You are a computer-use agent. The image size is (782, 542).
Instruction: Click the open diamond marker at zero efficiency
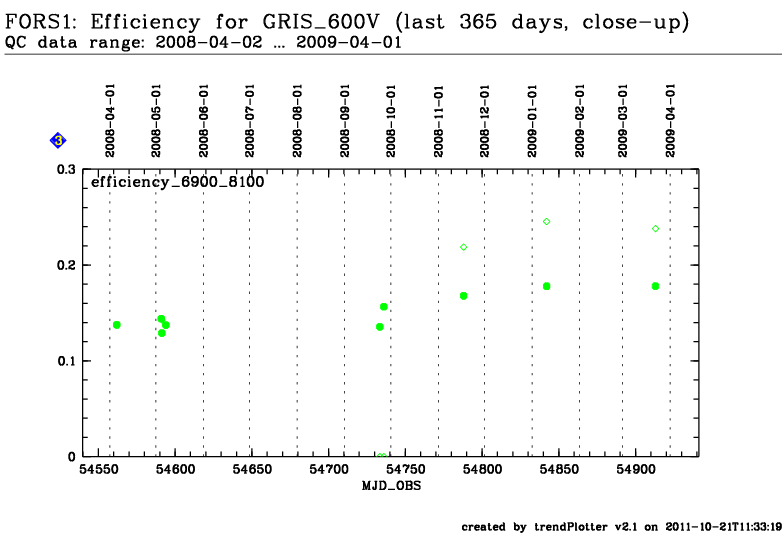coord(381,456)
